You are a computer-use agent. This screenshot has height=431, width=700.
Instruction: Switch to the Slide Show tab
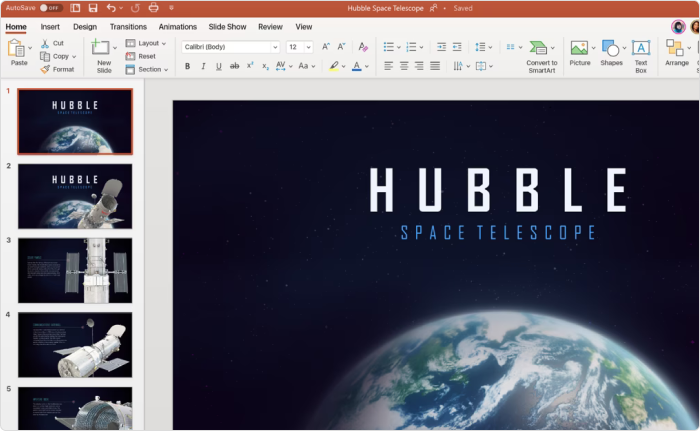227,27
